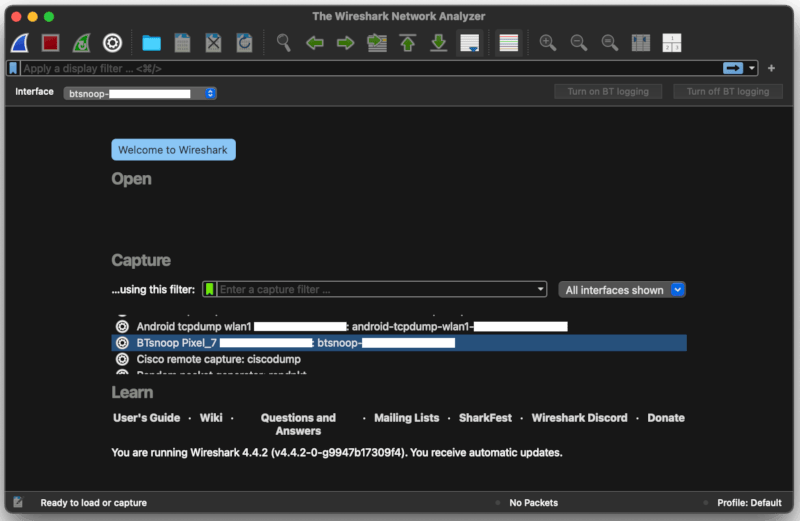Open gear options for Cisco remote capture
This screenshot has width=800, height=521.
click(122, 359)
